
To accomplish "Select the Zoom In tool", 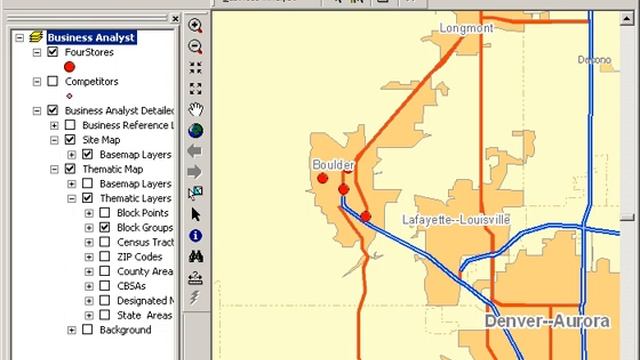I will 196,26.
